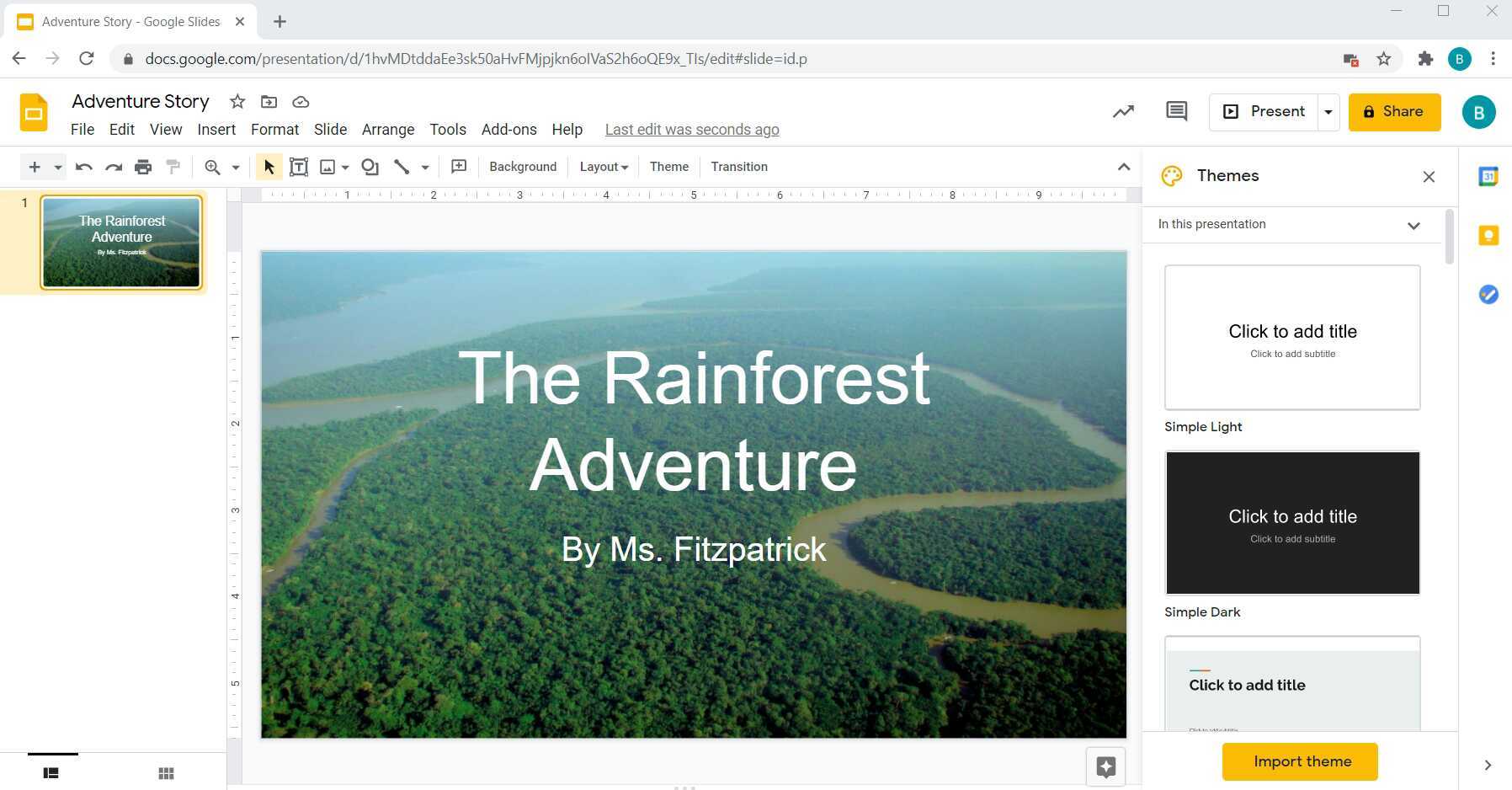1512x790 pixels.
Task: Select the Simple Dark theme preview
Action: 1292,522
